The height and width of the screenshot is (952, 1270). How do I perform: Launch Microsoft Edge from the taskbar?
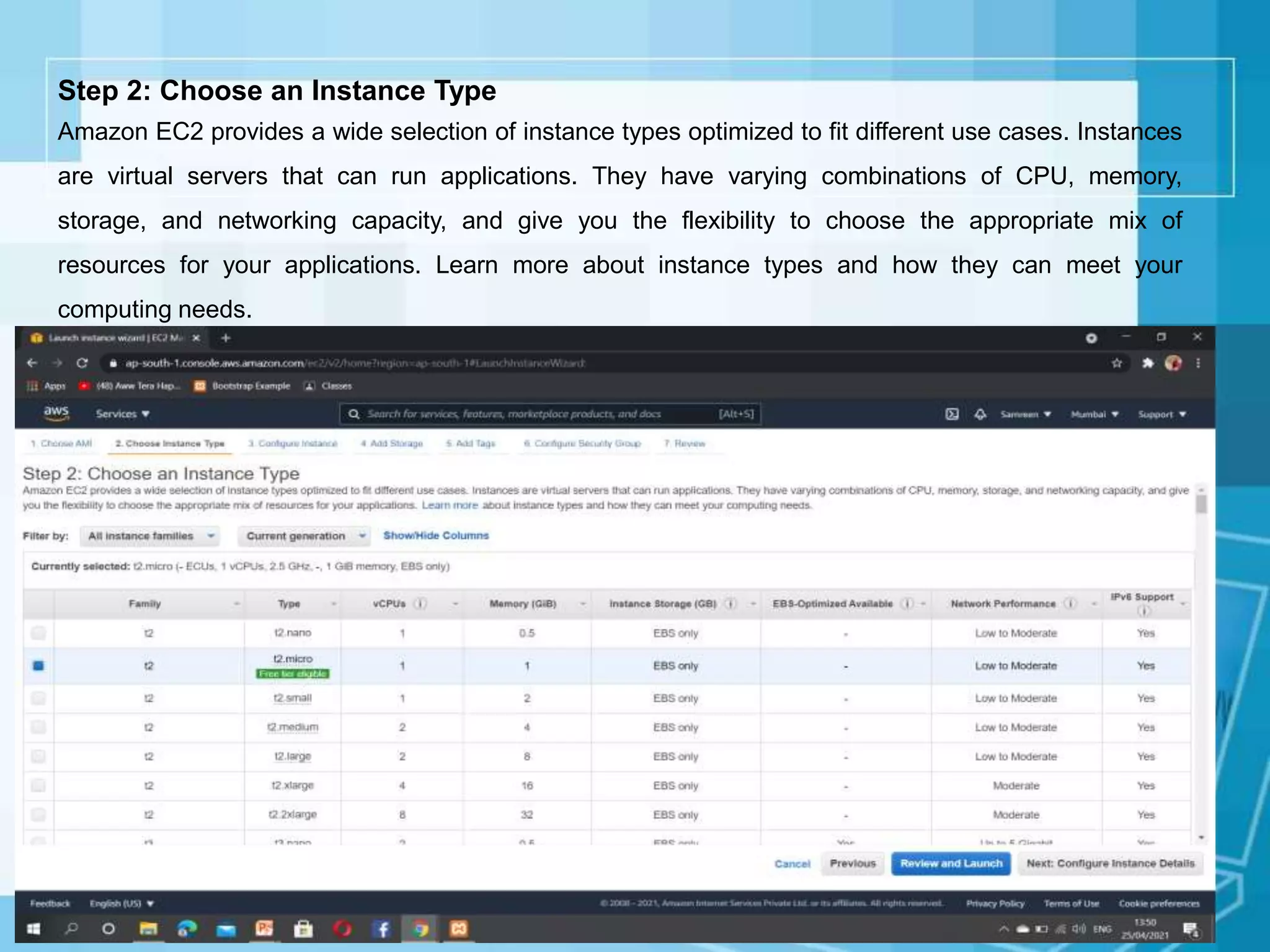(187, 928)
